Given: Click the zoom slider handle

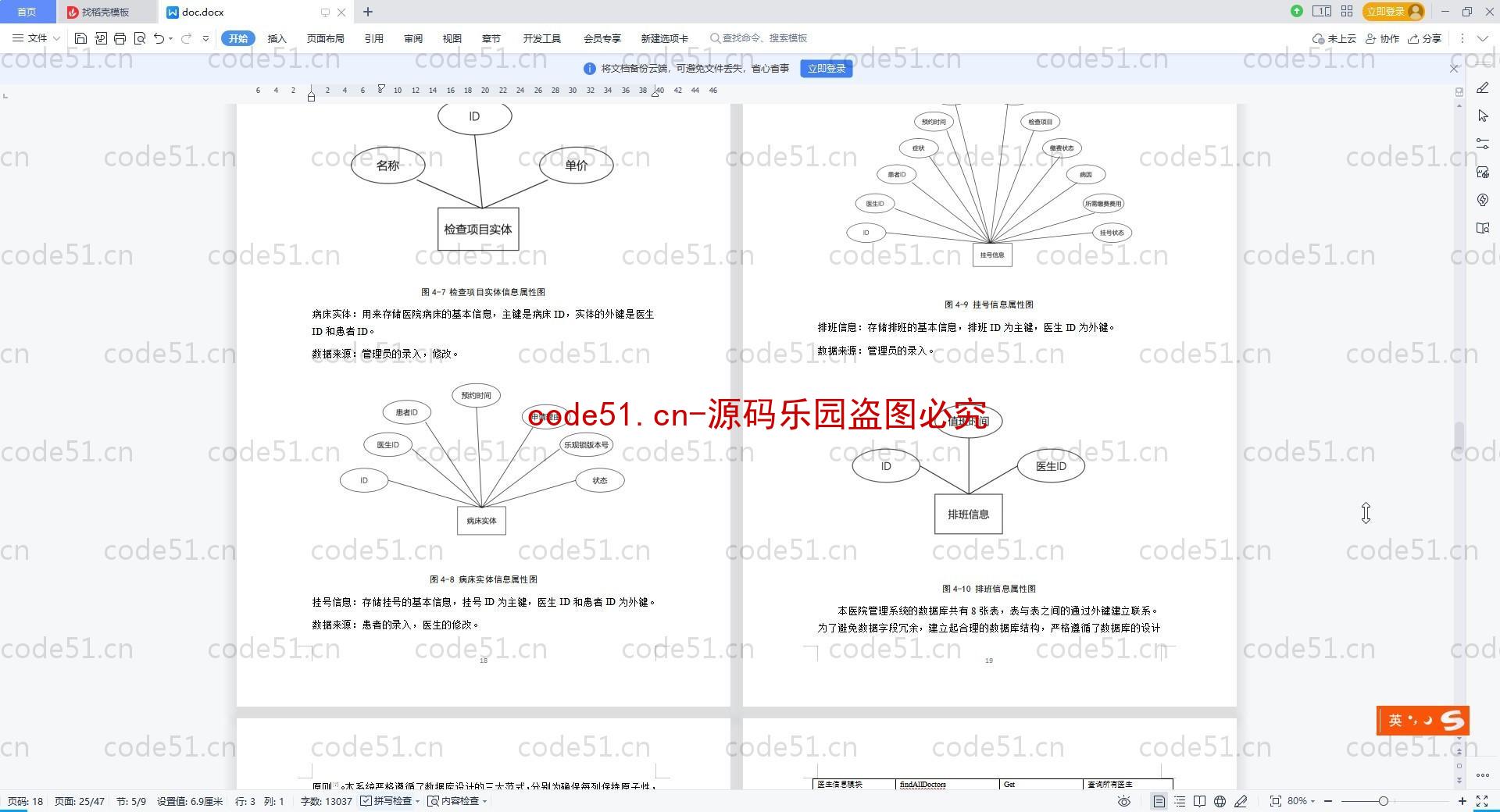Looking at the screenshot, I should point(1384,801).
